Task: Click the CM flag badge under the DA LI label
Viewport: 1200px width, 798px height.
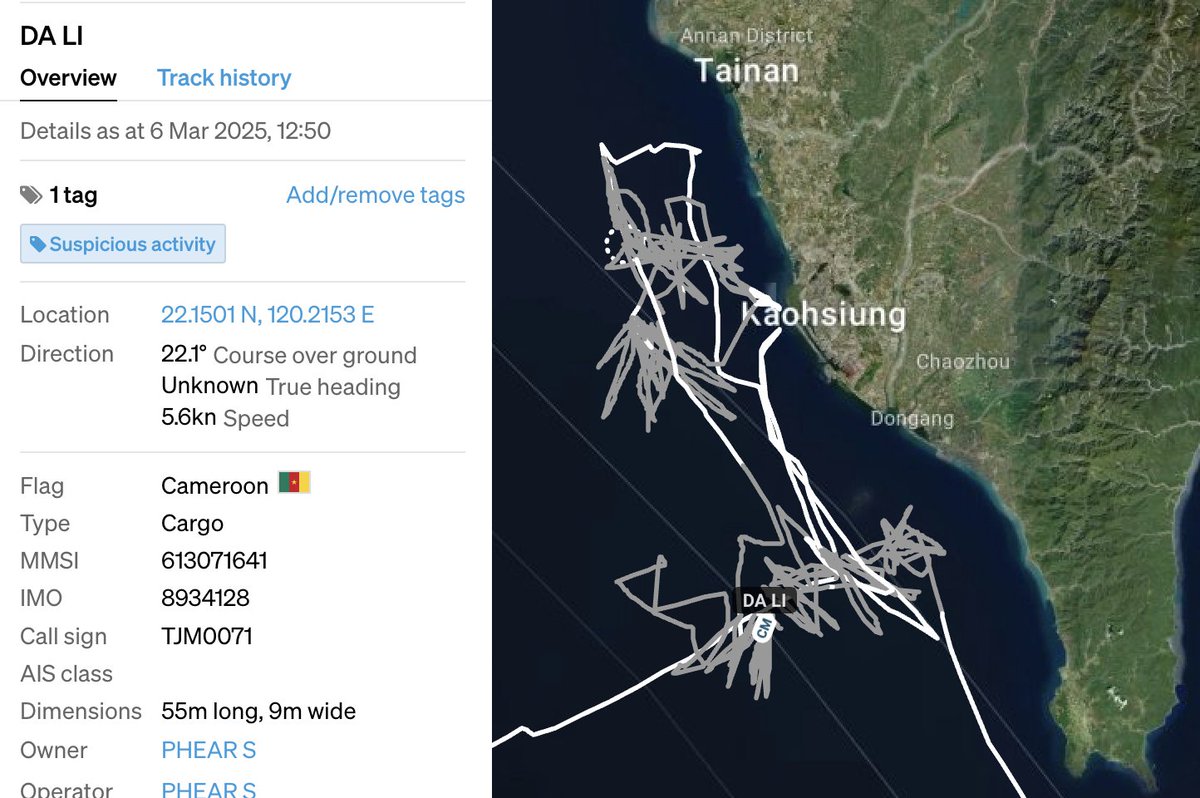Action: pyautogui.click(x=764, y=630)
